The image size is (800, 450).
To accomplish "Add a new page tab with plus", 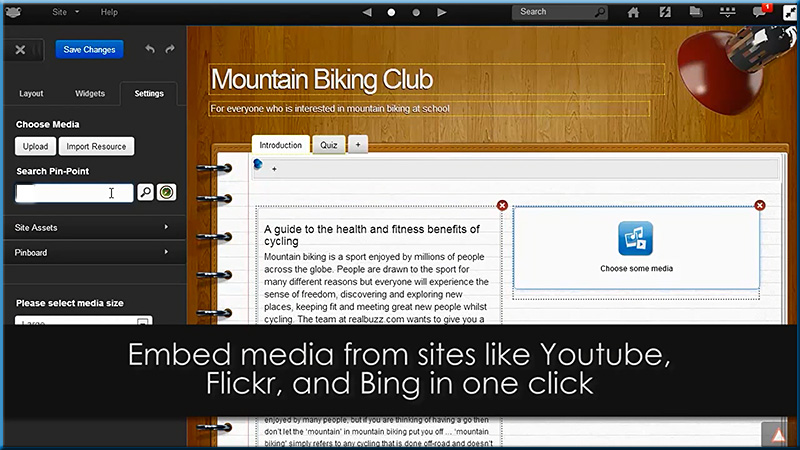I will pos(358,145).
